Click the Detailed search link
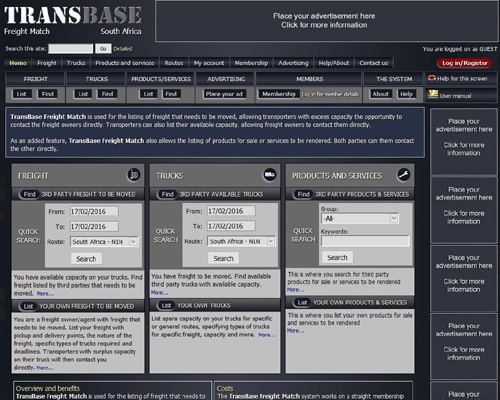The width and height of the screenshot is (500, 400). pos(123,49)
